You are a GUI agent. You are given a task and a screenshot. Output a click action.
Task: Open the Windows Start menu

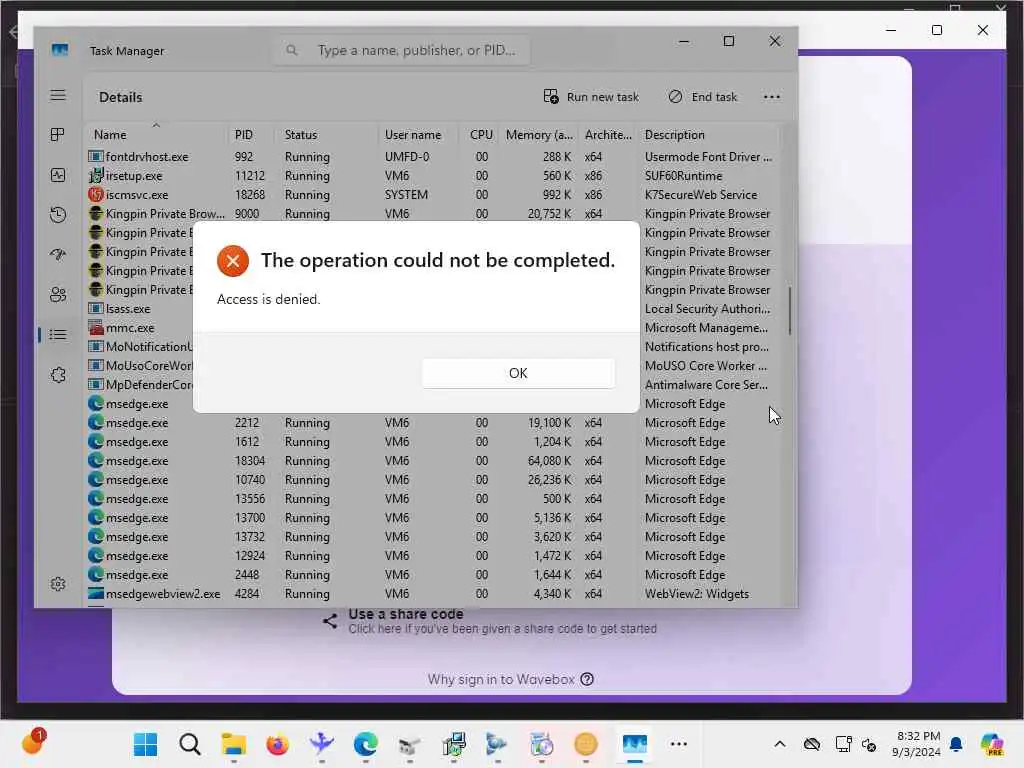(x=145, y=744)
